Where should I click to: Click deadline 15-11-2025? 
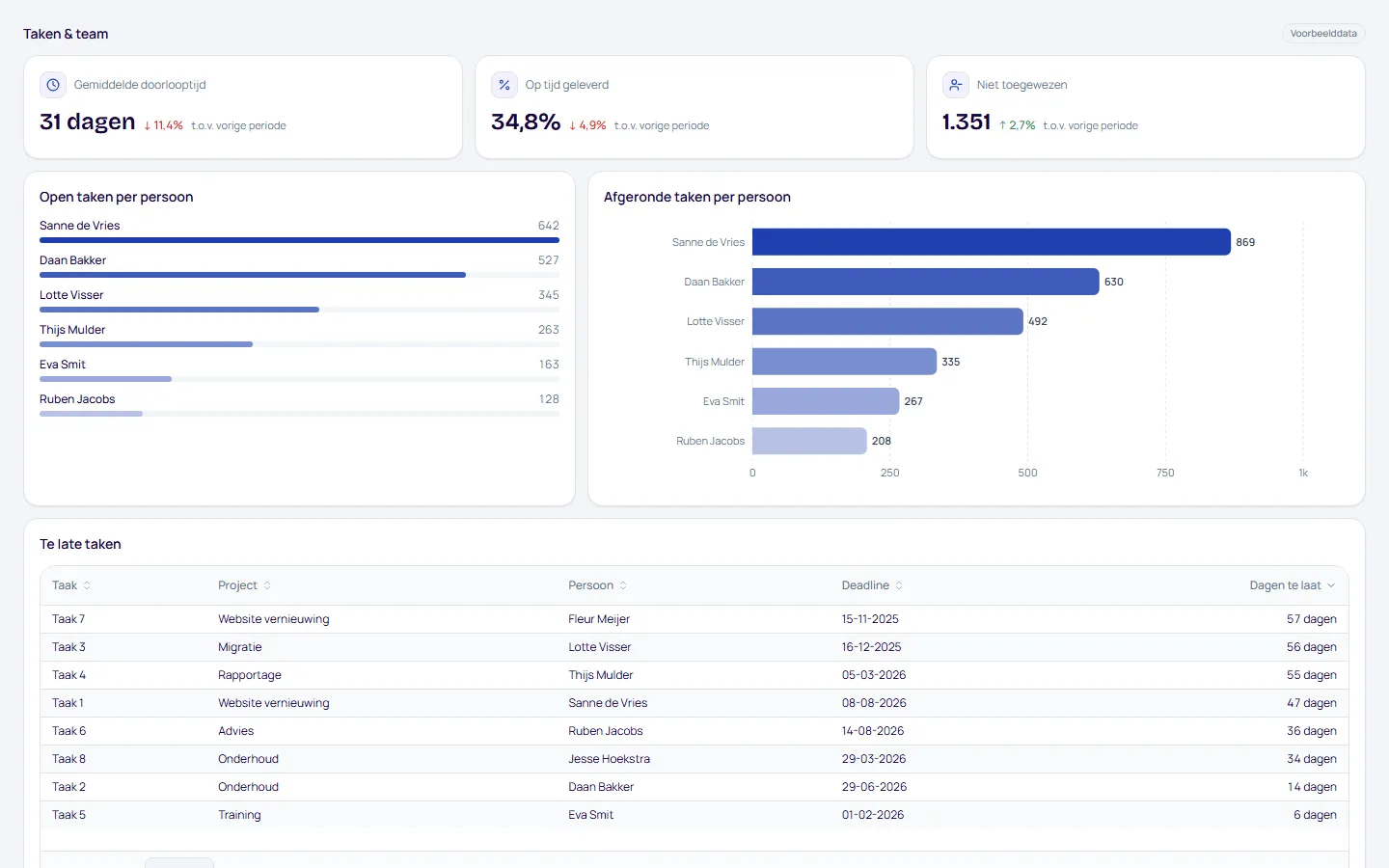[870, 619]
